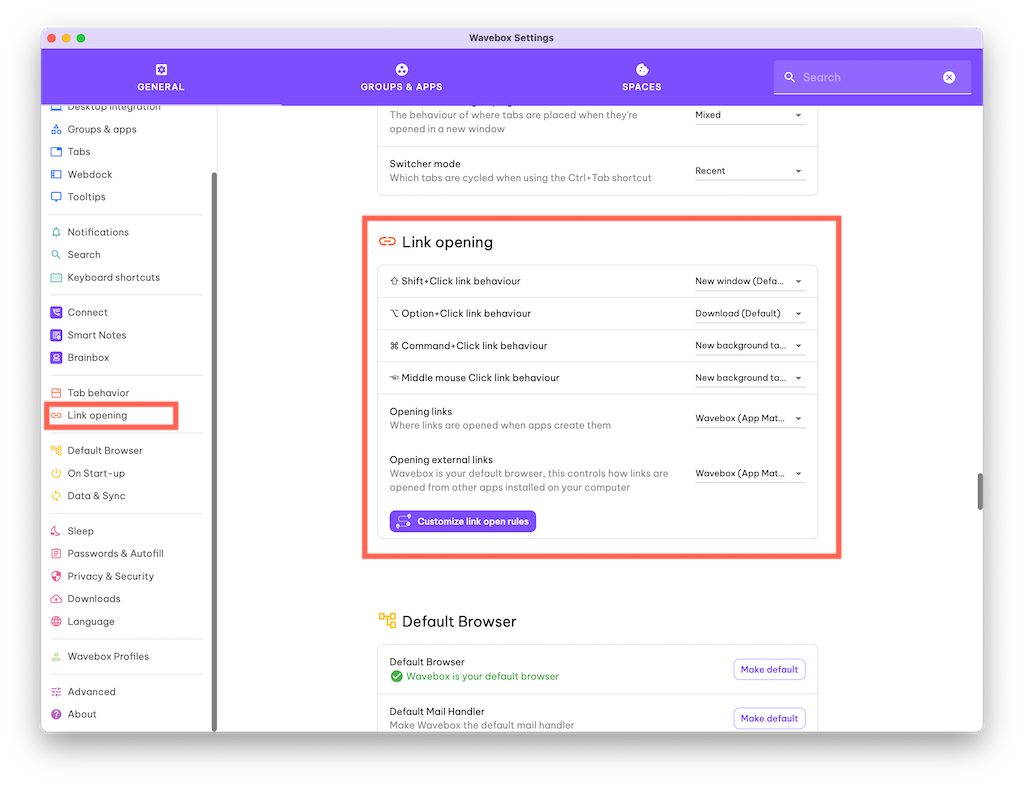Click the Language globe icon

[56, 621]
